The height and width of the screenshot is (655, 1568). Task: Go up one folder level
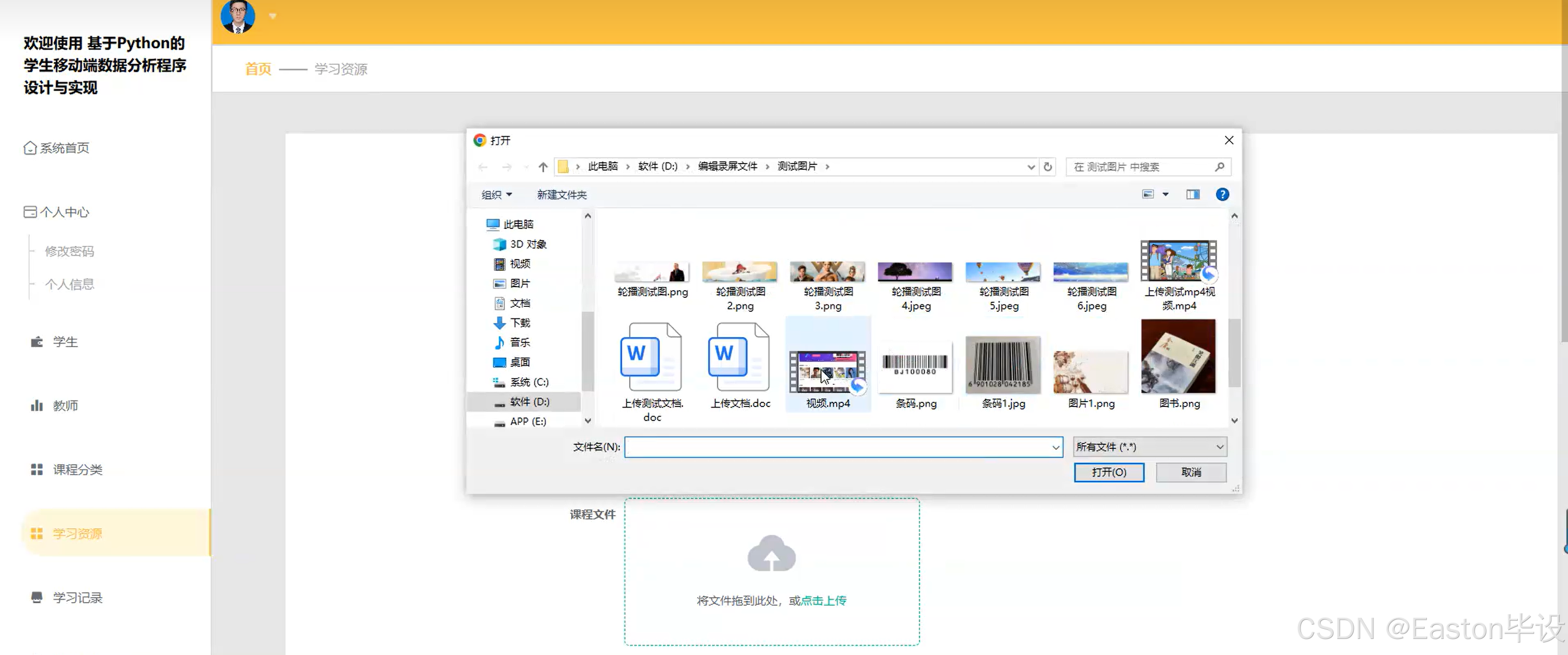[543, 167]
